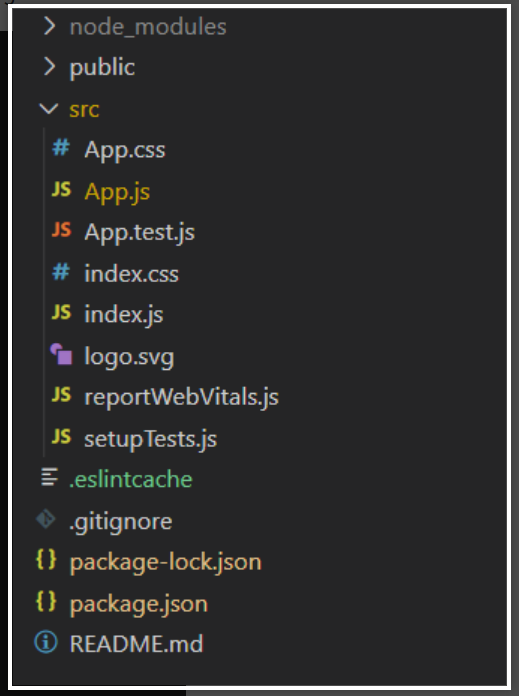Open the index.js file
This screenshot has width=519, height=696.
click(x=124, y=314)
